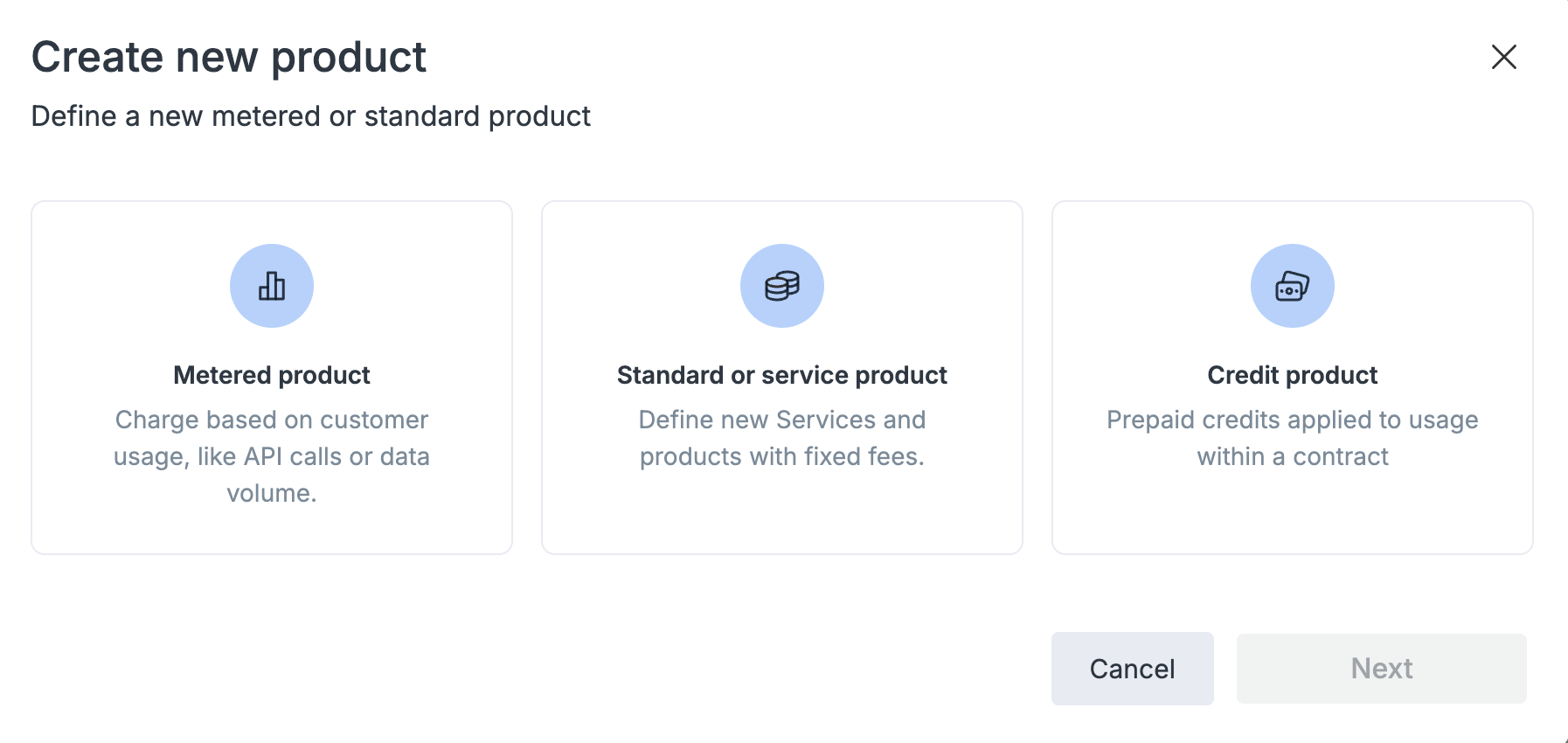Click the Create new product dialog title
The image size is (1568, 743).
tap(229, 58)
